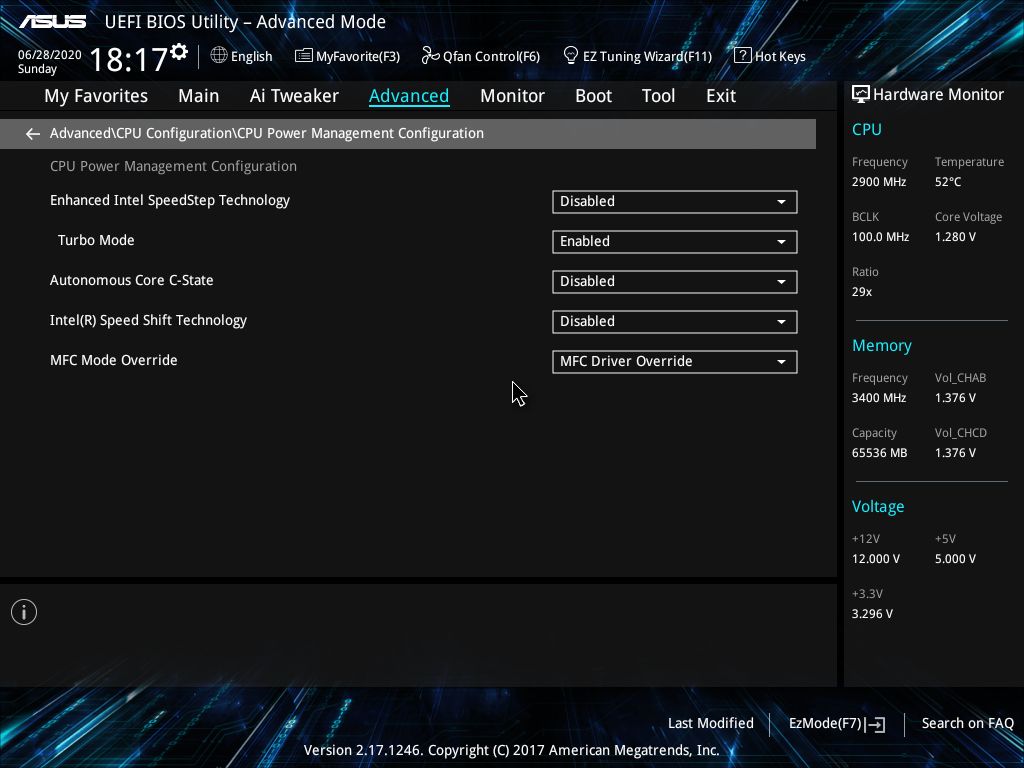Click the Voltage section heading
This screenshot has width=1024, height=768.
878,507
